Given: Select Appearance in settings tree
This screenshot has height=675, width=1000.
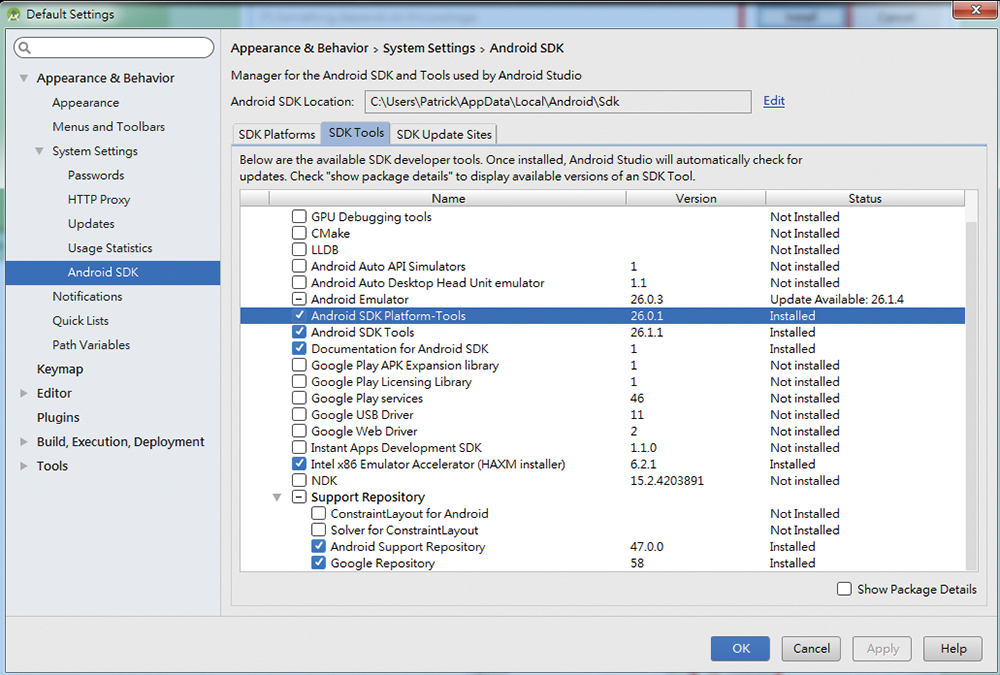Looking at the screenshot, I should [85, 103].
